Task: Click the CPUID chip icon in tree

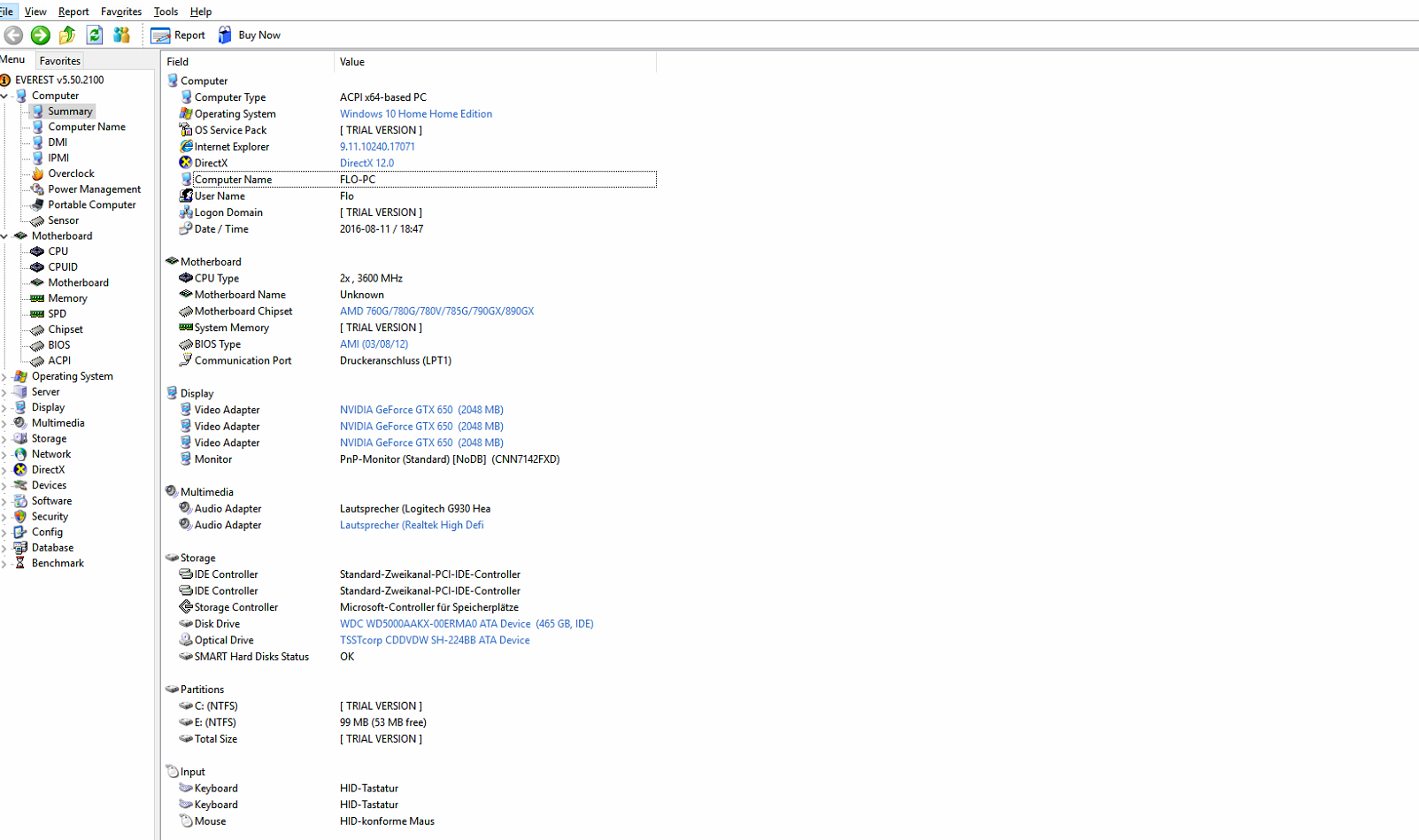Action: 37,267
